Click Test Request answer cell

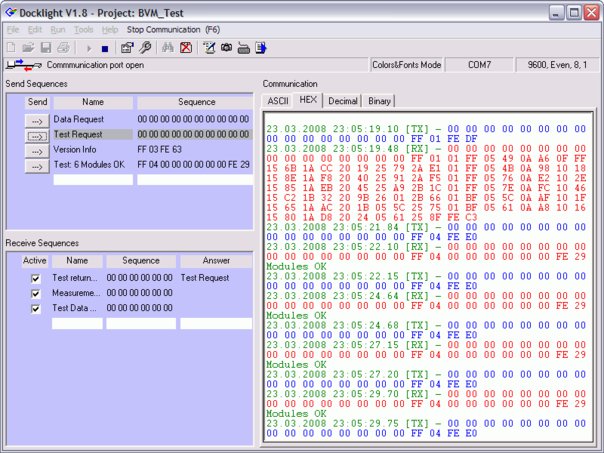tap(205, 278)
